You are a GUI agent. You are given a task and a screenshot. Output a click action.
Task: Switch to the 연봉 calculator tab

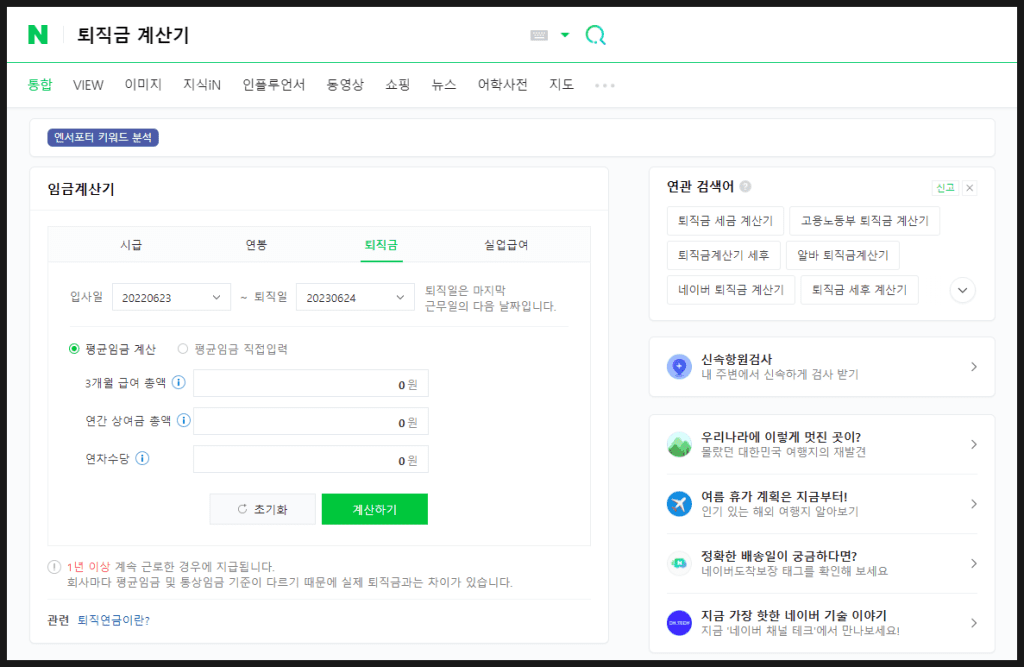(256, 245)
